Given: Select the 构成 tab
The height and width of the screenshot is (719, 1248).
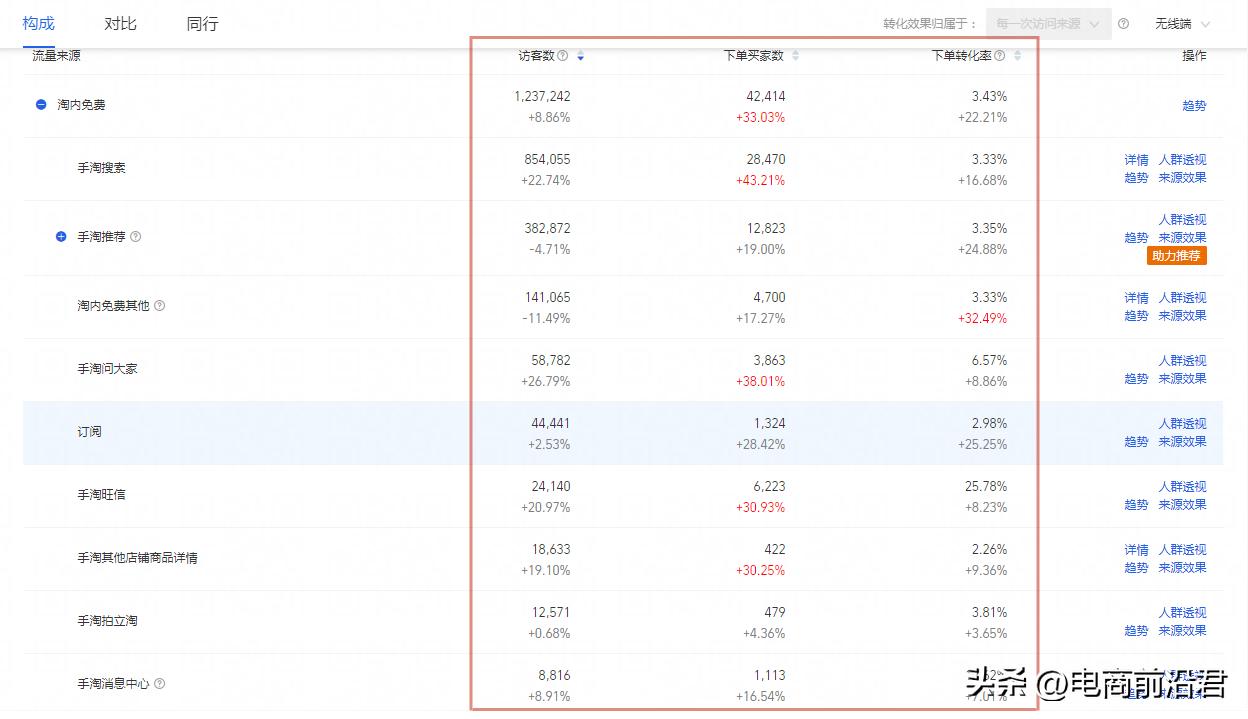Looking at the screenshot, I should 38,23.
